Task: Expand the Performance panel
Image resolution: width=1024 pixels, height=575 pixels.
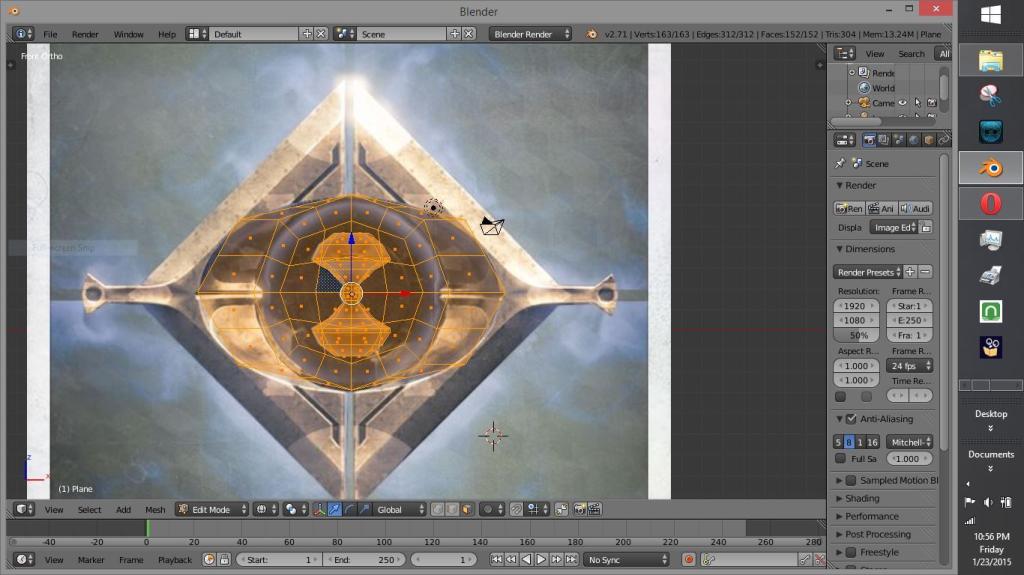Action: [x=872, y=516]
